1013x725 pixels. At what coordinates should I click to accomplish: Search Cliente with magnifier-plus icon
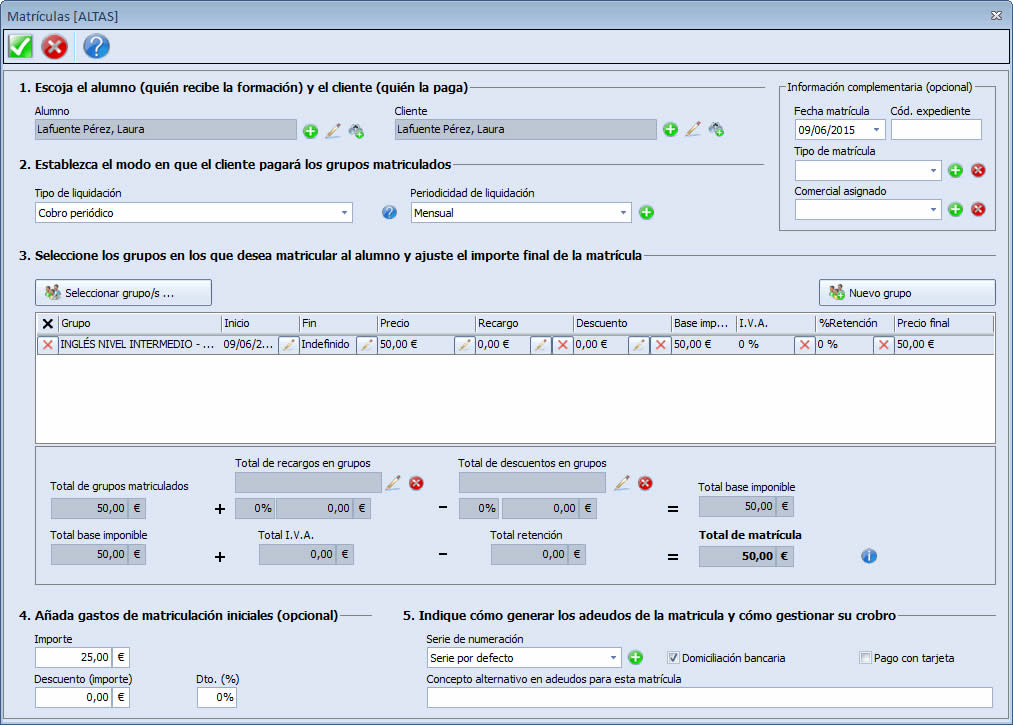[x=716, y=130]
